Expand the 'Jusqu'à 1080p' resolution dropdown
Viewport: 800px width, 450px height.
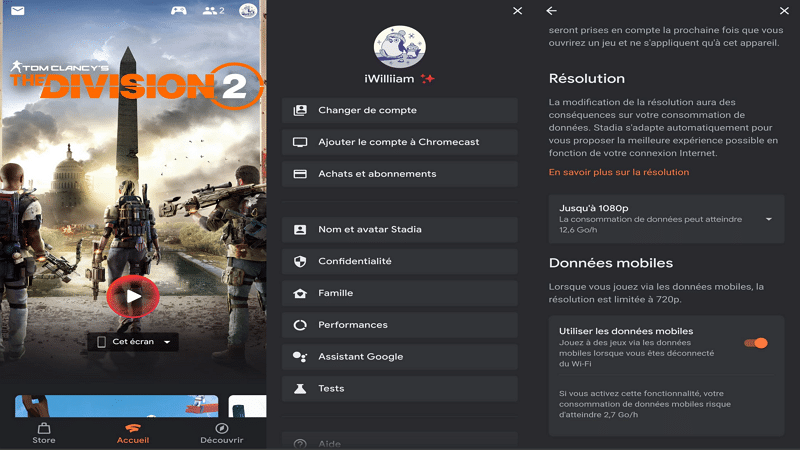[666, 219]
